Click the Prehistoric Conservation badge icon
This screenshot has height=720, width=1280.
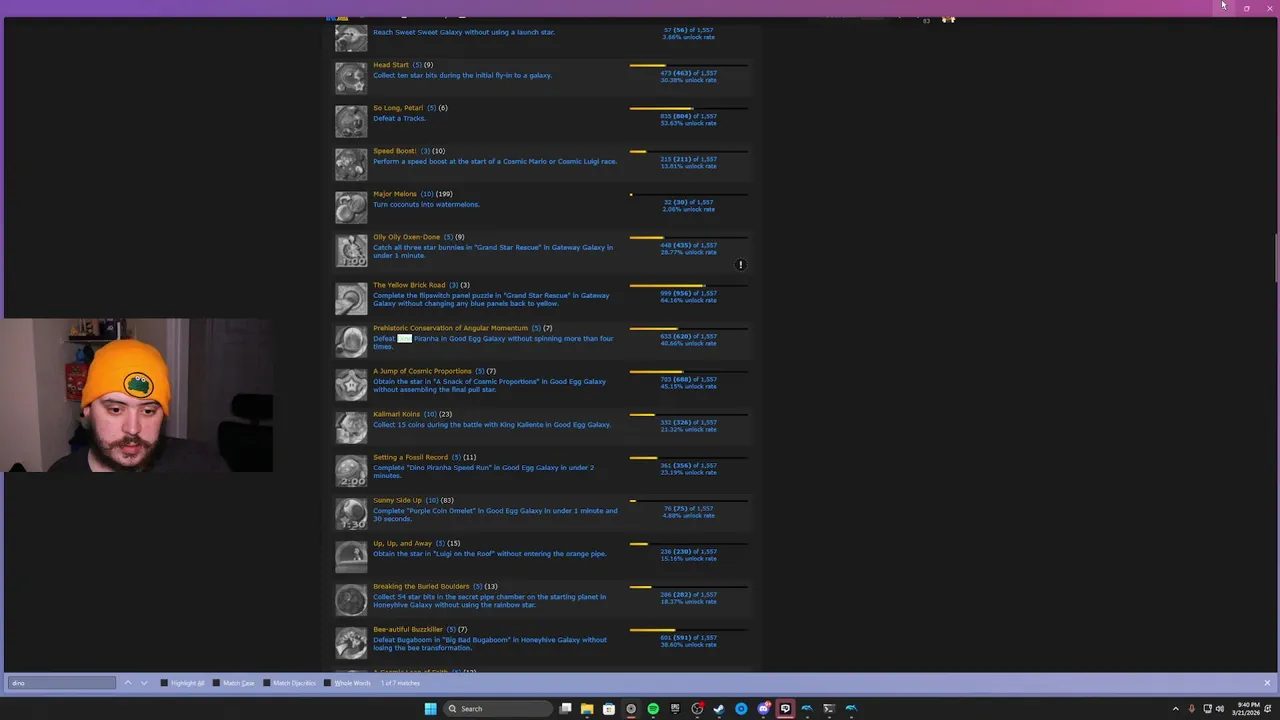pos(351,341)
